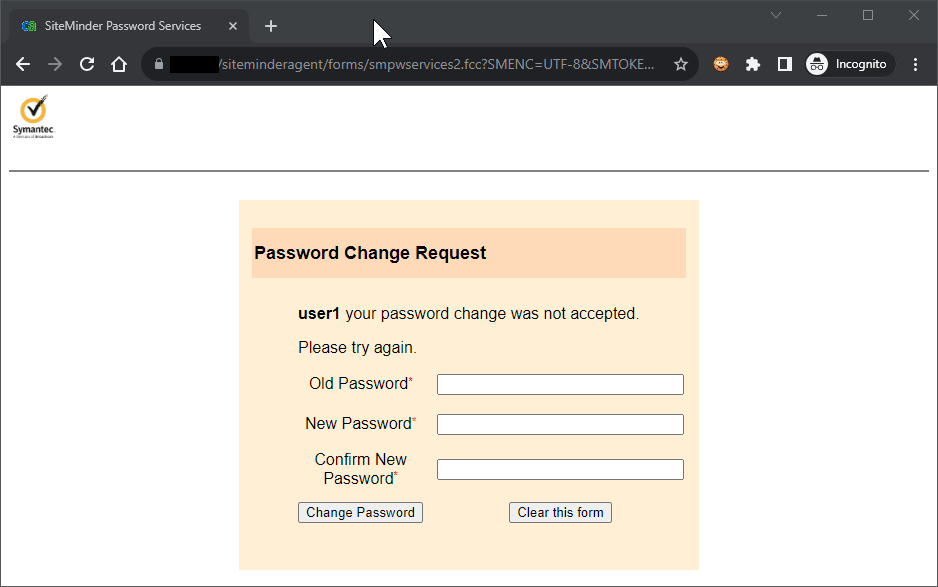Toggle the browser side panel
Image resolution: width=938 pixels, height=587 pixels.
coord(785,64)
